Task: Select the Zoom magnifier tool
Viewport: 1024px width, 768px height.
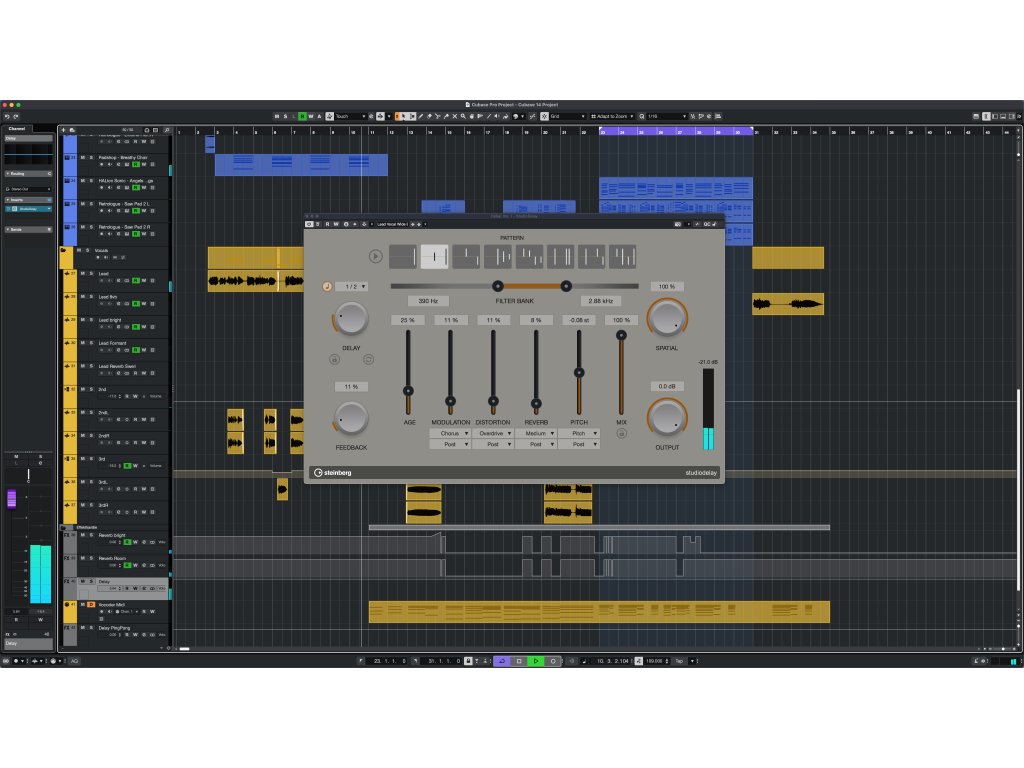Action: pos(462,116)
